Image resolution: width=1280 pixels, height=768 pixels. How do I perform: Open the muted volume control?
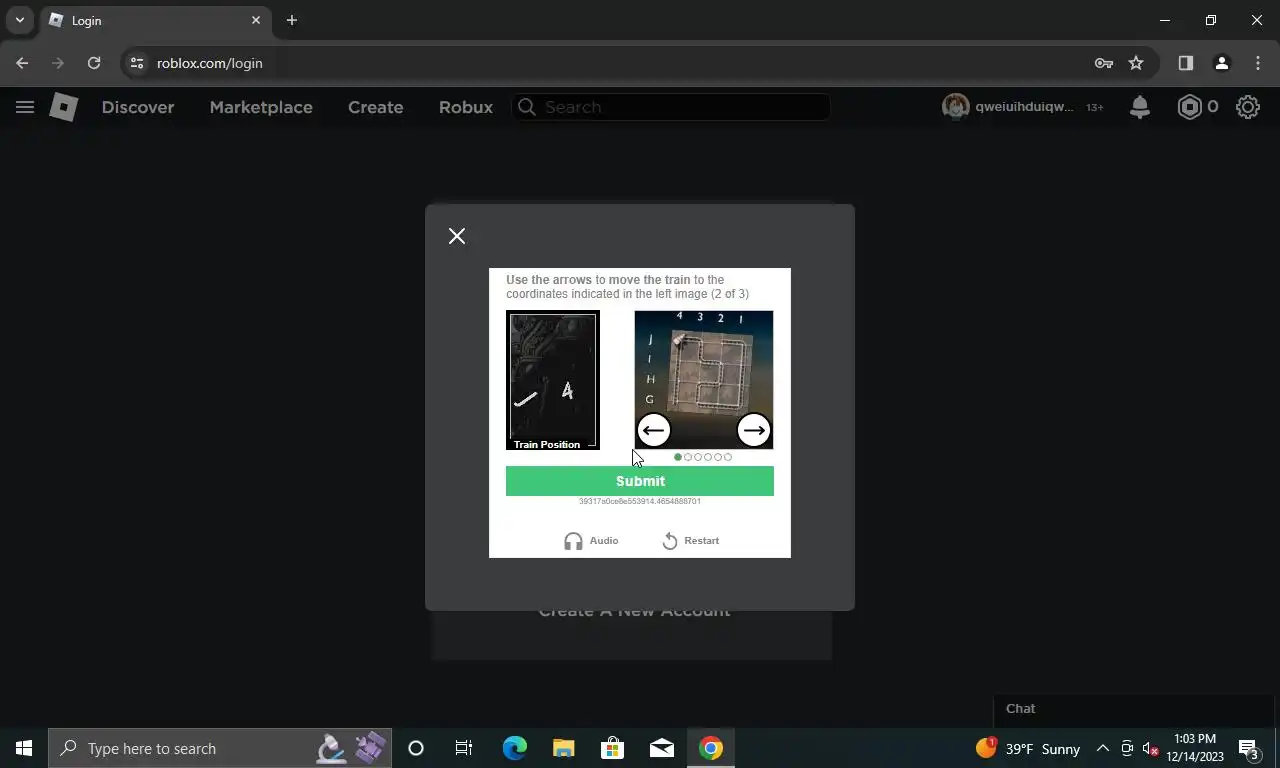tap(1150, 748)
